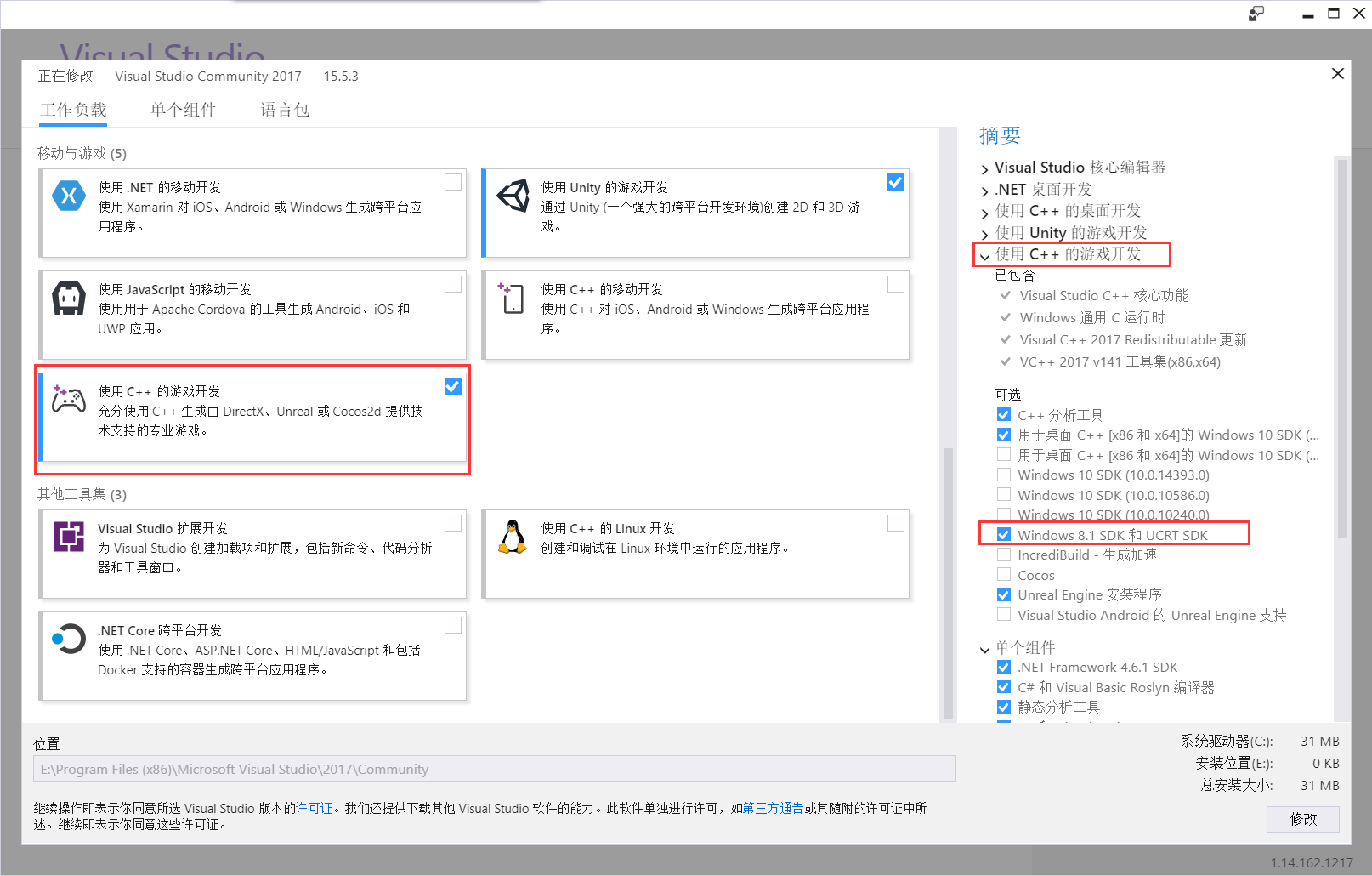Check Windows 10 SDK (10.0.14393.0)
The image size is (1372, 876).
(1004, 475)
